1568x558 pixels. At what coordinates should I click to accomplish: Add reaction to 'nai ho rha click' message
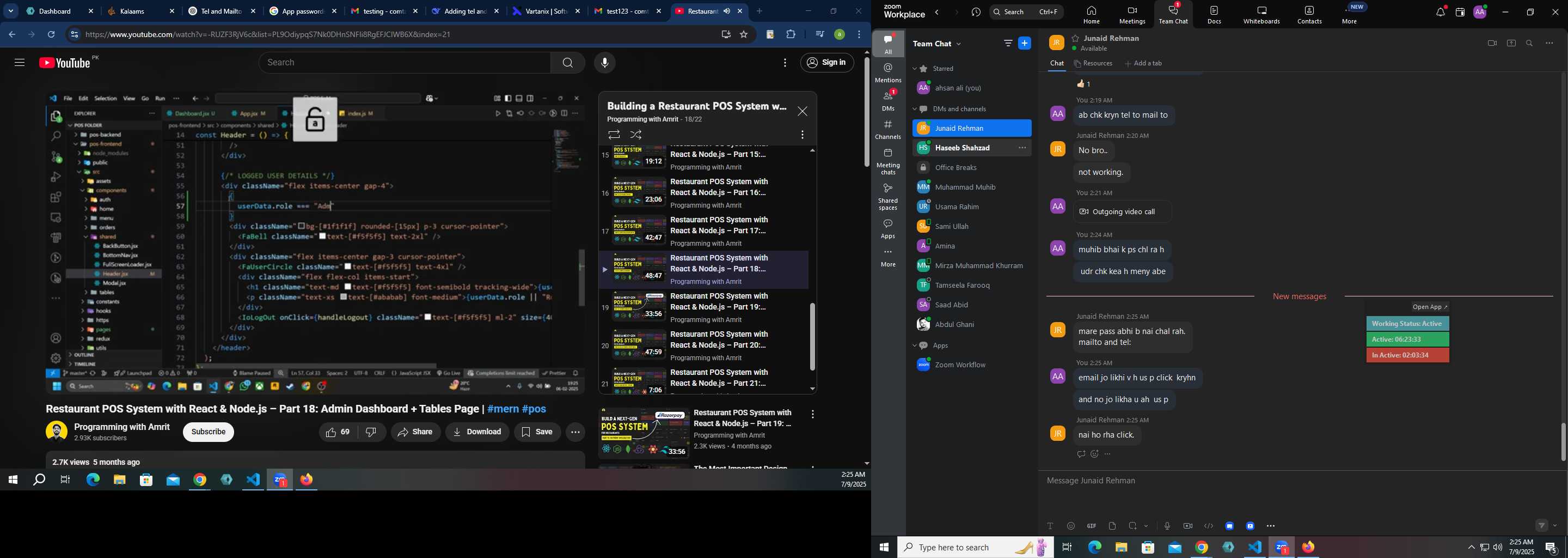[x=1094, y=454]
